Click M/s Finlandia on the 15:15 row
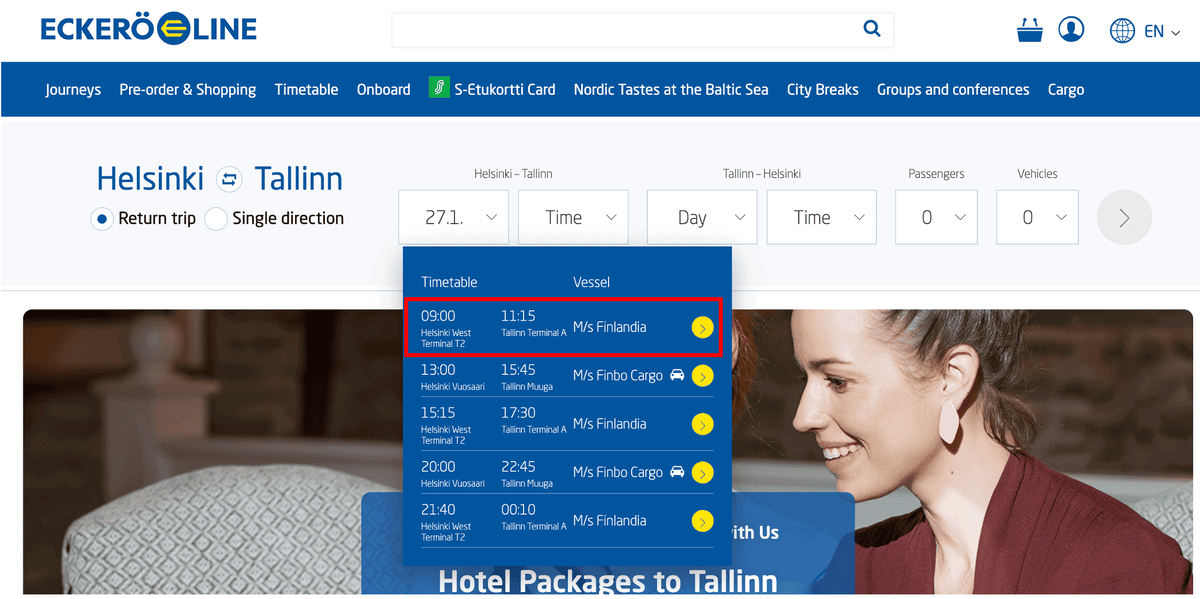The width and height of the screenshot is (1200, 599). point(610,424)
